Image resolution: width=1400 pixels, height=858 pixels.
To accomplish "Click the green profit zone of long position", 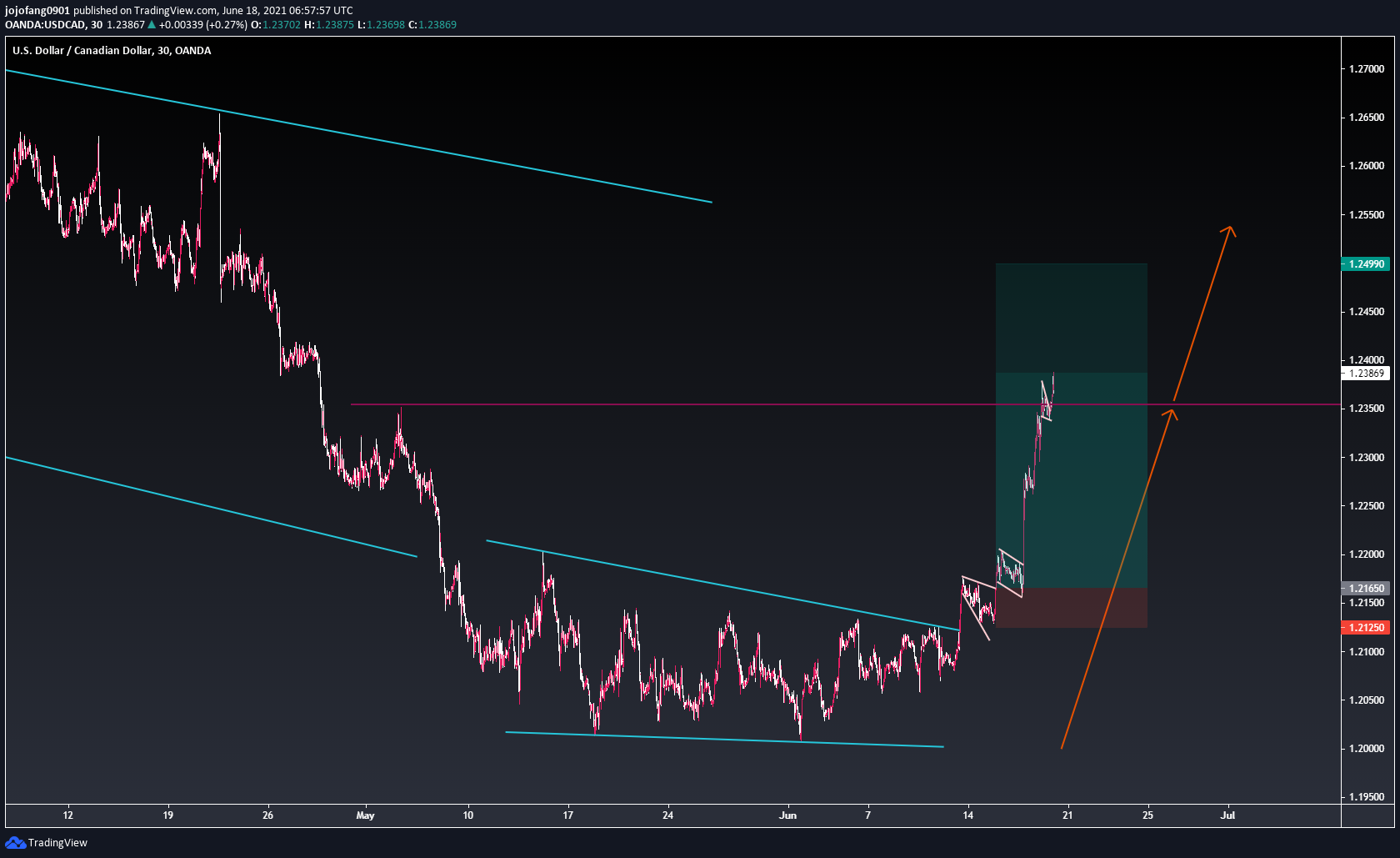I will pos(1071,426).
